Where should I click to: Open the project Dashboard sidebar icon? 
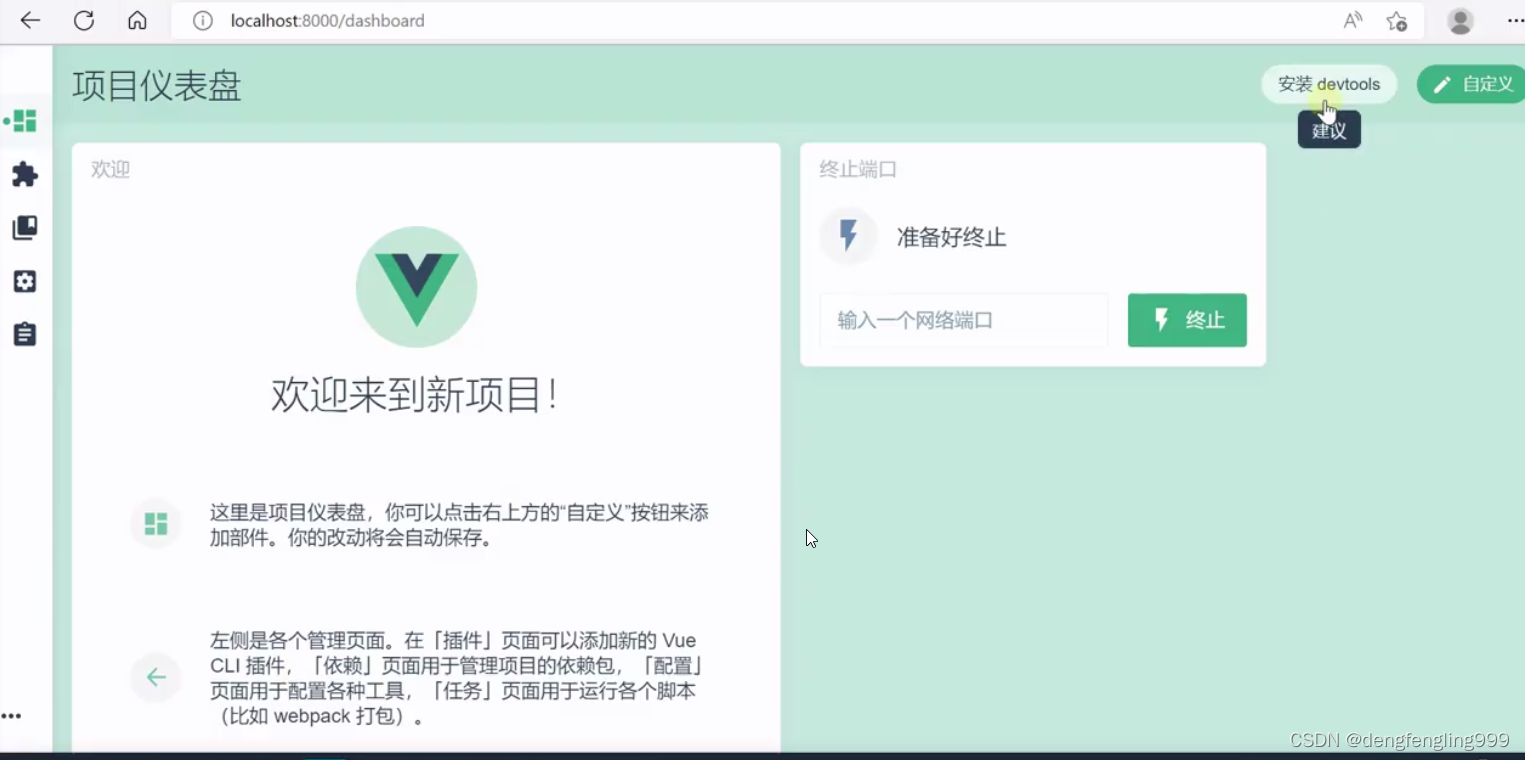click(25, 121)
